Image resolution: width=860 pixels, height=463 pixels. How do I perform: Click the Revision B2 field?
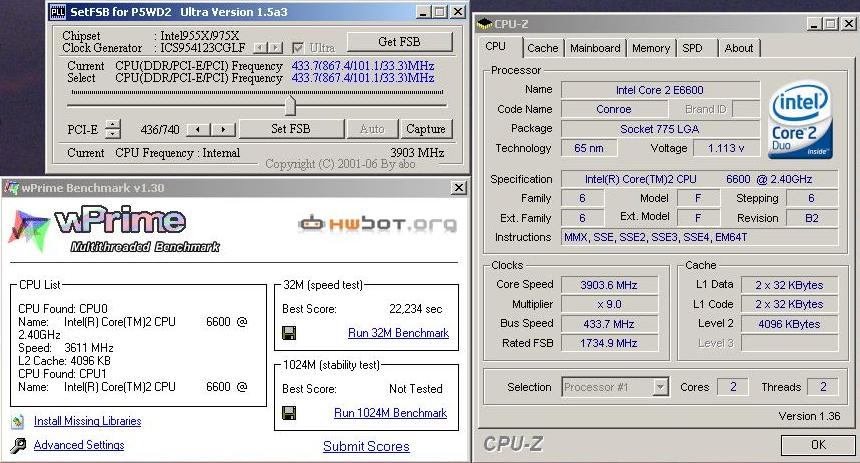click(812, 218)
